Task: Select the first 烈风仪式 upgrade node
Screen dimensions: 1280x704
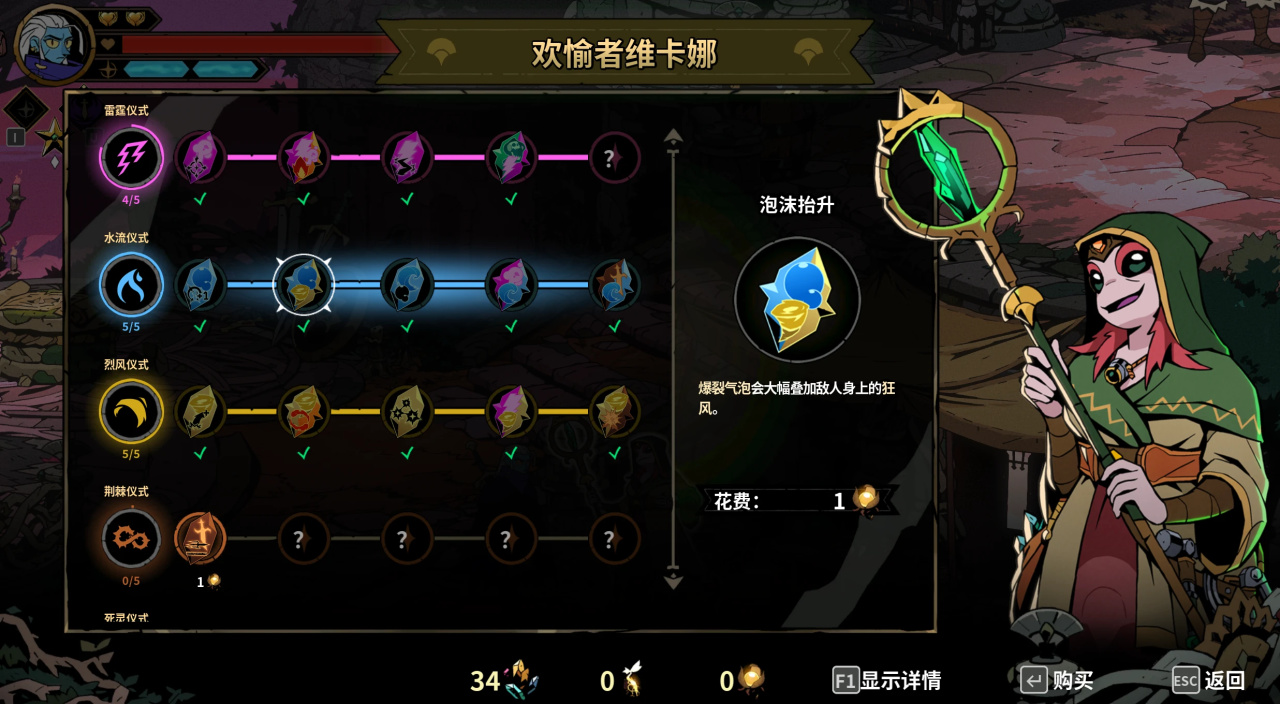Action: click(200, 411)
